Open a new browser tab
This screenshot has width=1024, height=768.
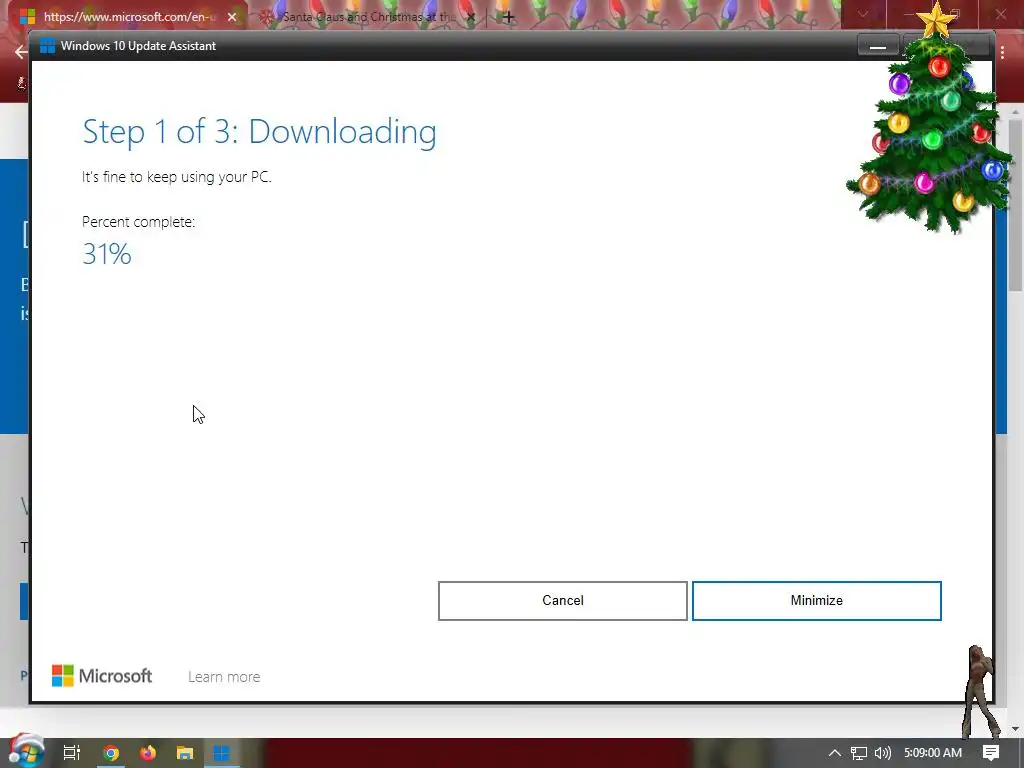click(x=509, y=17)
